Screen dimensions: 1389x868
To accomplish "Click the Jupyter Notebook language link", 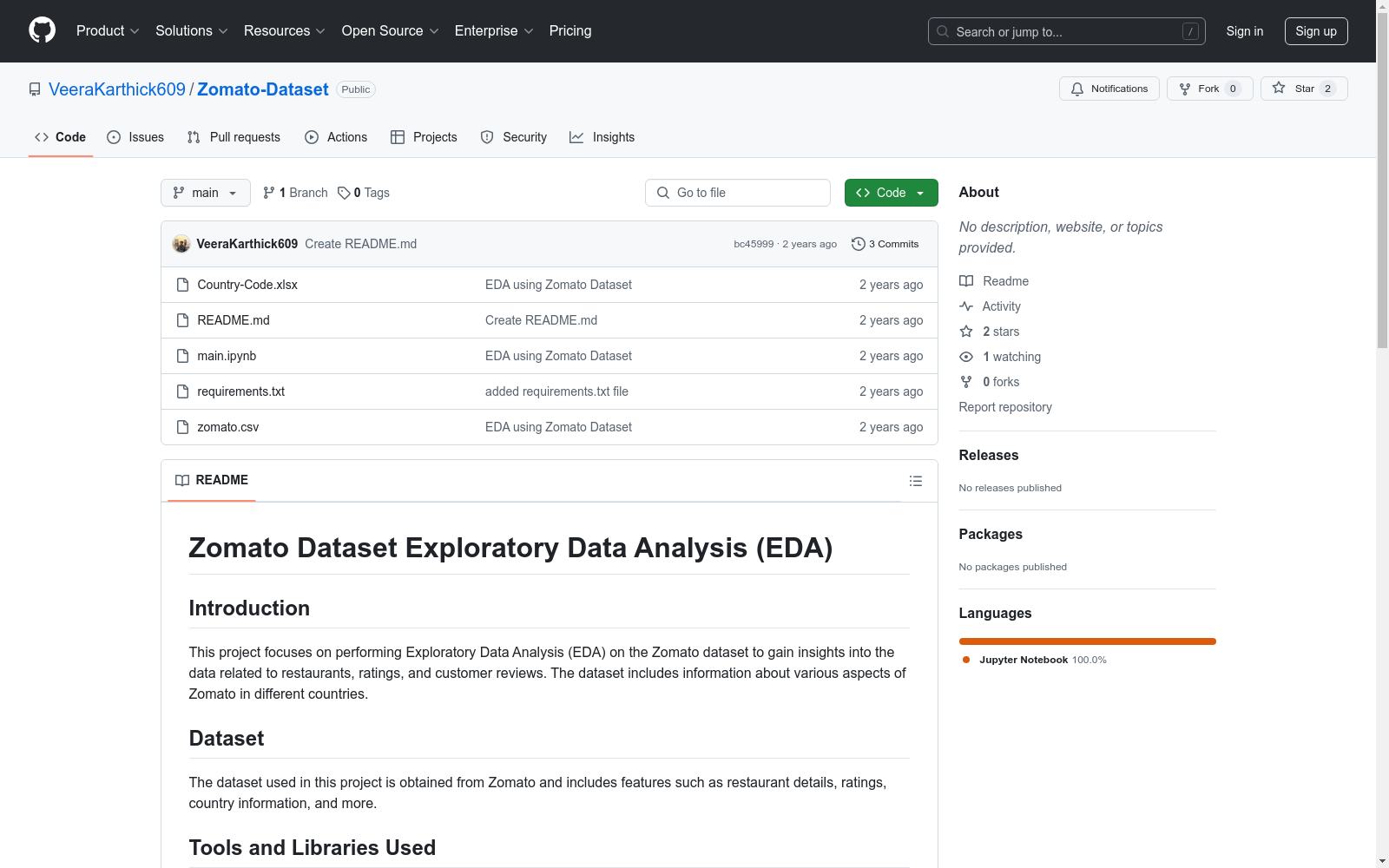I will click(x=1034, y=660).
